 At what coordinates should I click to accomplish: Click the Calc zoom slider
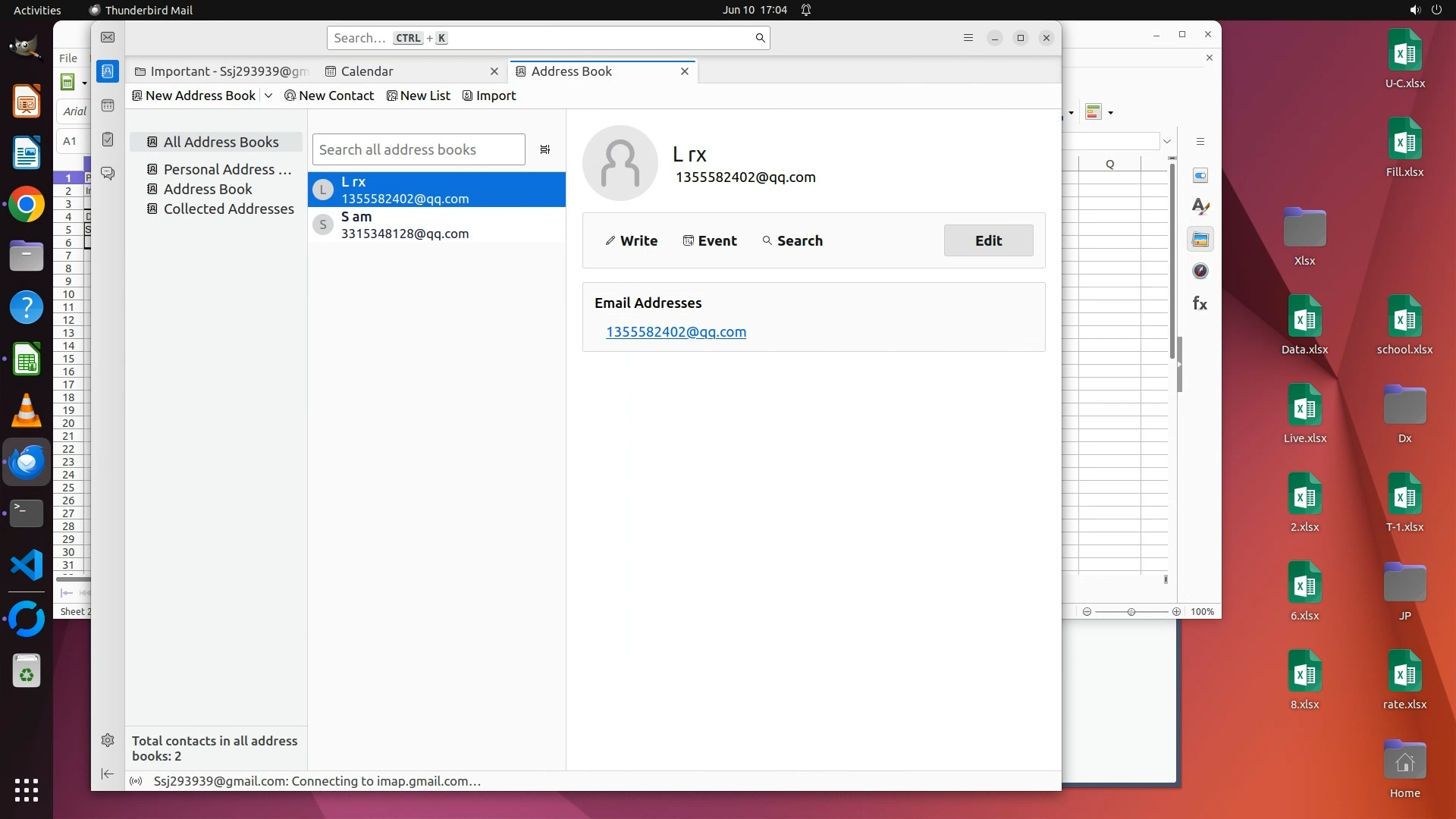(1131, 611)
